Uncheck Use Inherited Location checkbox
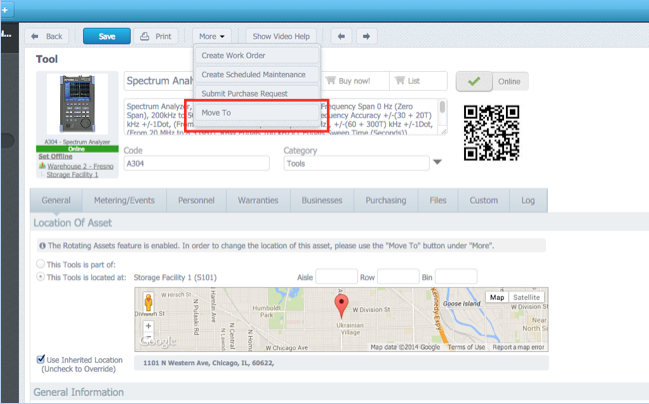This screenshot has height=404, width=649. pyautogui.click(x=41, y=359)
